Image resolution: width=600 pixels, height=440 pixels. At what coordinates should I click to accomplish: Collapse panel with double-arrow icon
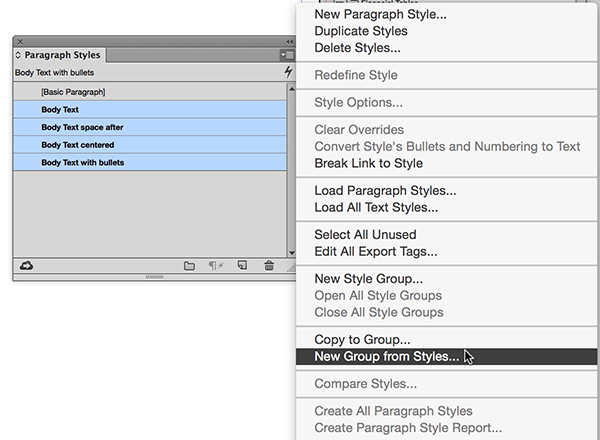290,42
